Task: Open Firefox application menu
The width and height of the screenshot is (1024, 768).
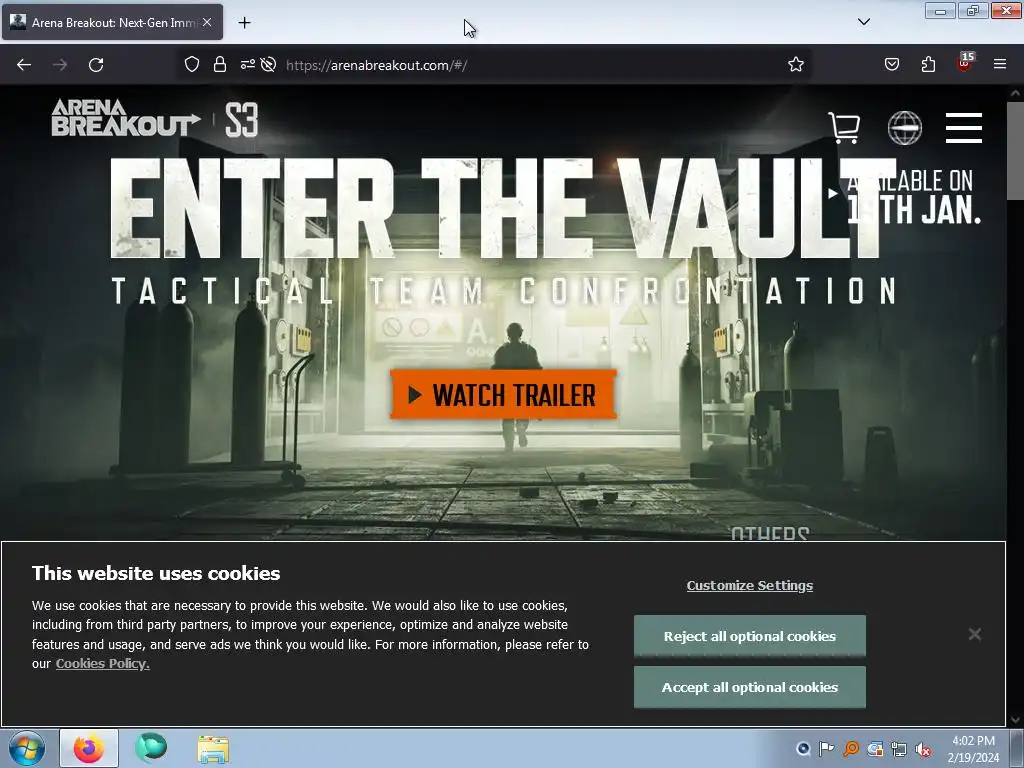Action: 1000,65
